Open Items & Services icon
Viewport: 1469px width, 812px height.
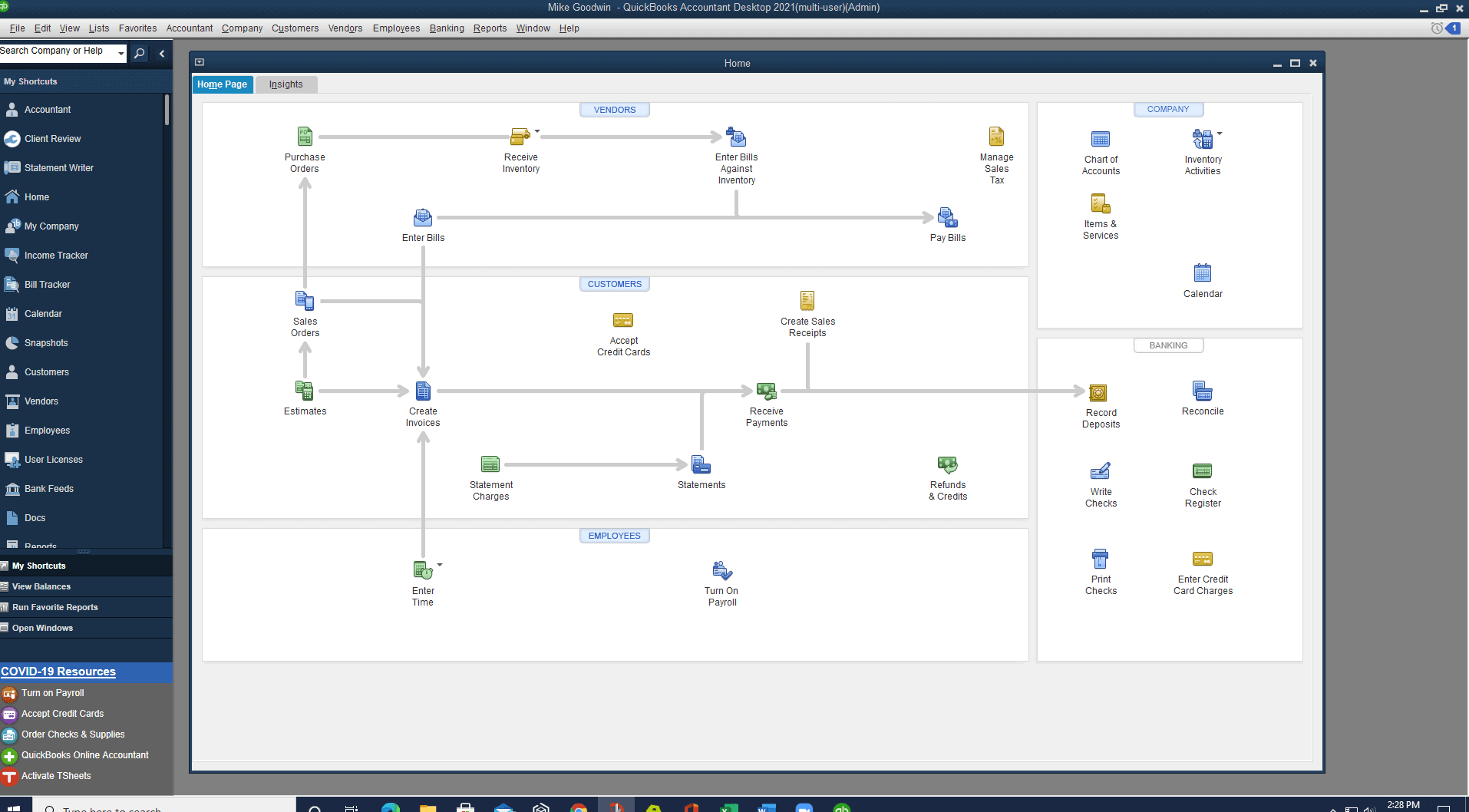1101,203
